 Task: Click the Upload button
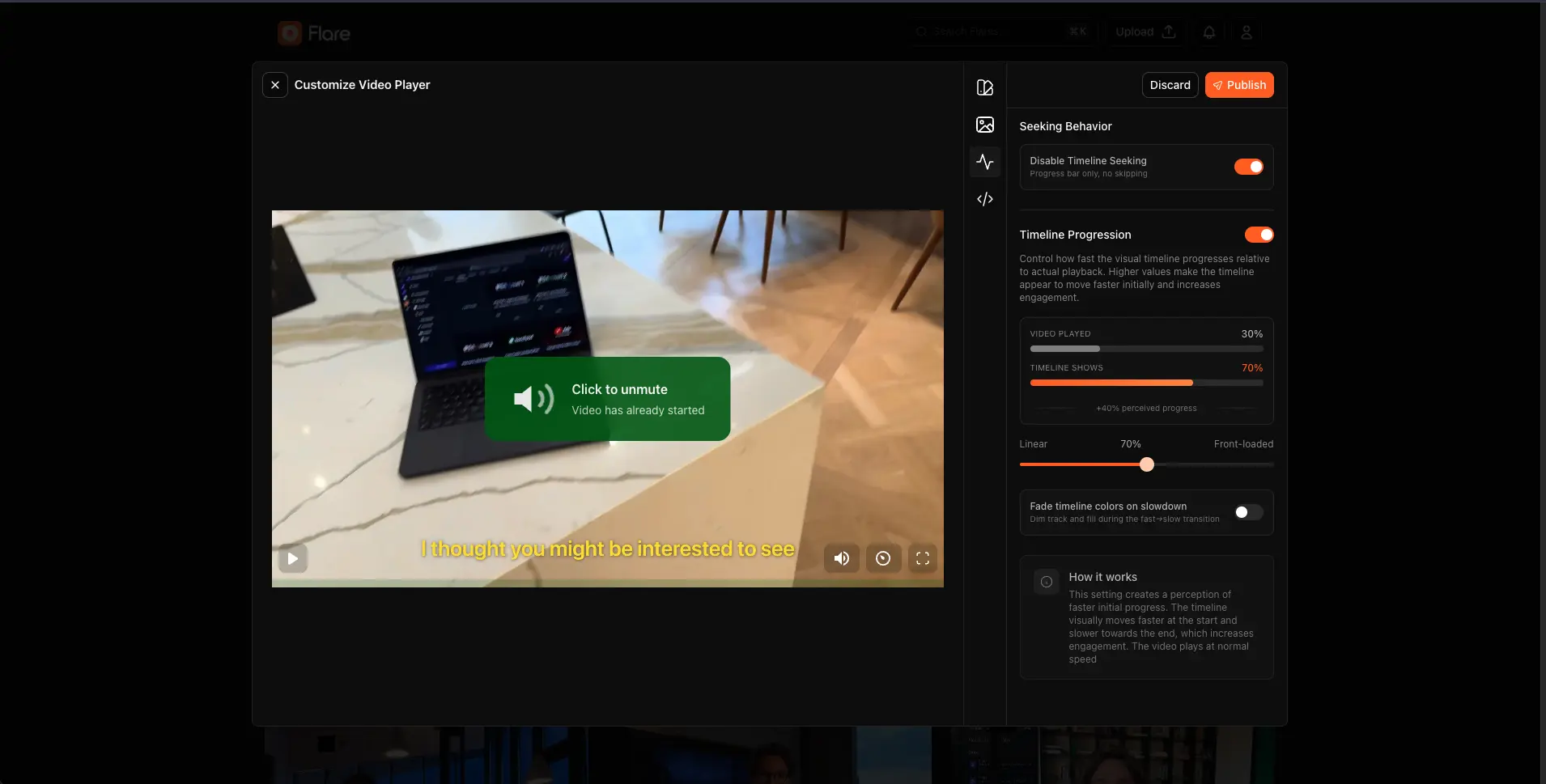click(1145, 32)
